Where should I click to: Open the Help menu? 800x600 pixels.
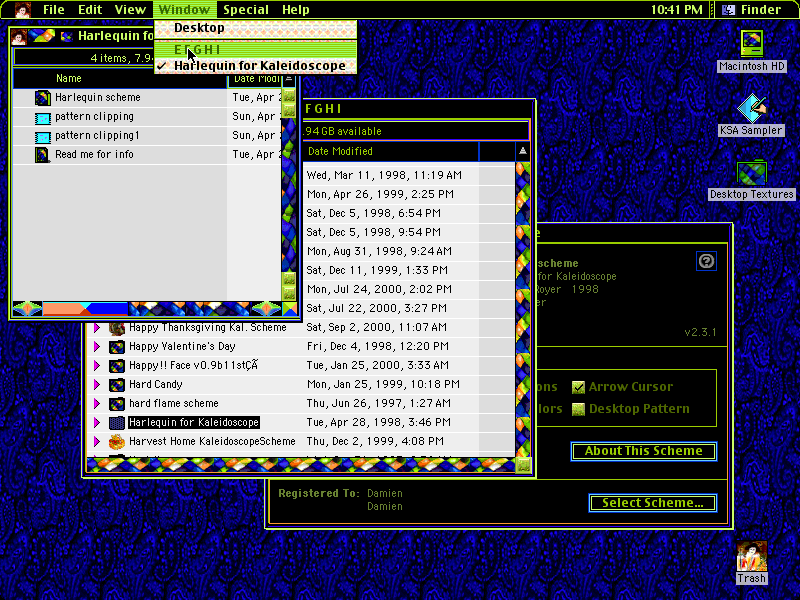point(295,9)
